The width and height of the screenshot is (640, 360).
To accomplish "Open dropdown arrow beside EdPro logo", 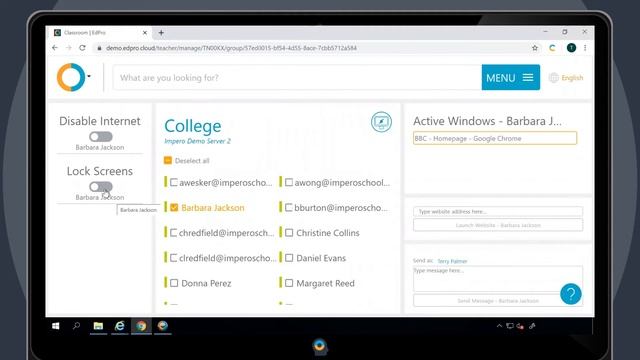I will tap(89, 76).
